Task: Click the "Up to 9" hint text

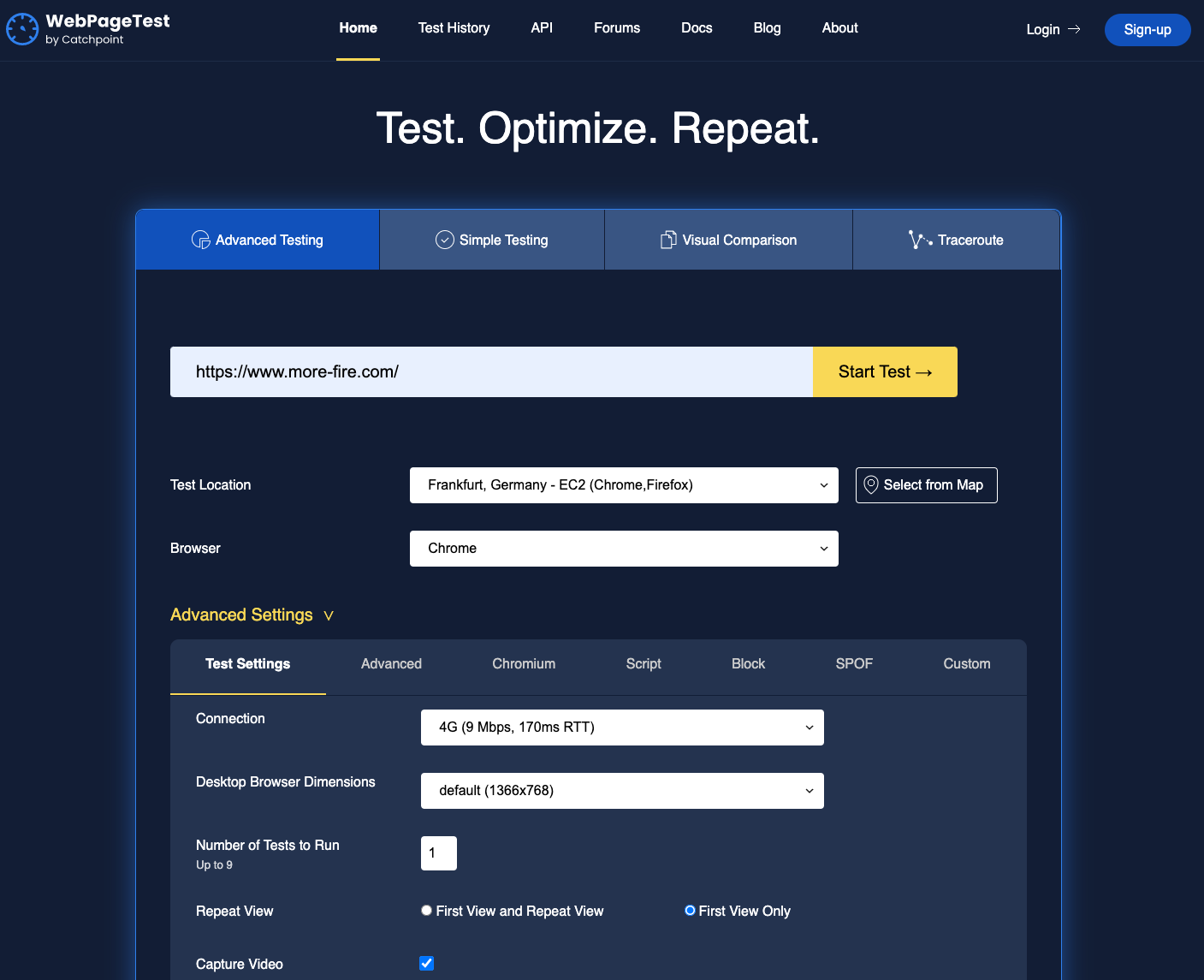Action: (x=214, y=865)
